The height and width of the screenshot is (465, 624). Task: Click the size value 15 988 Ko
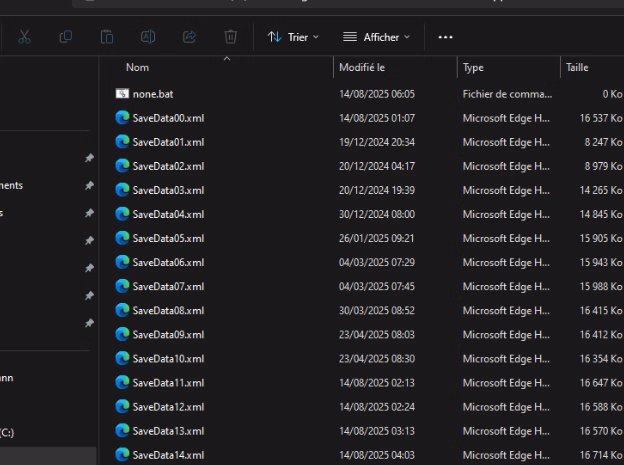pos(601,287)
